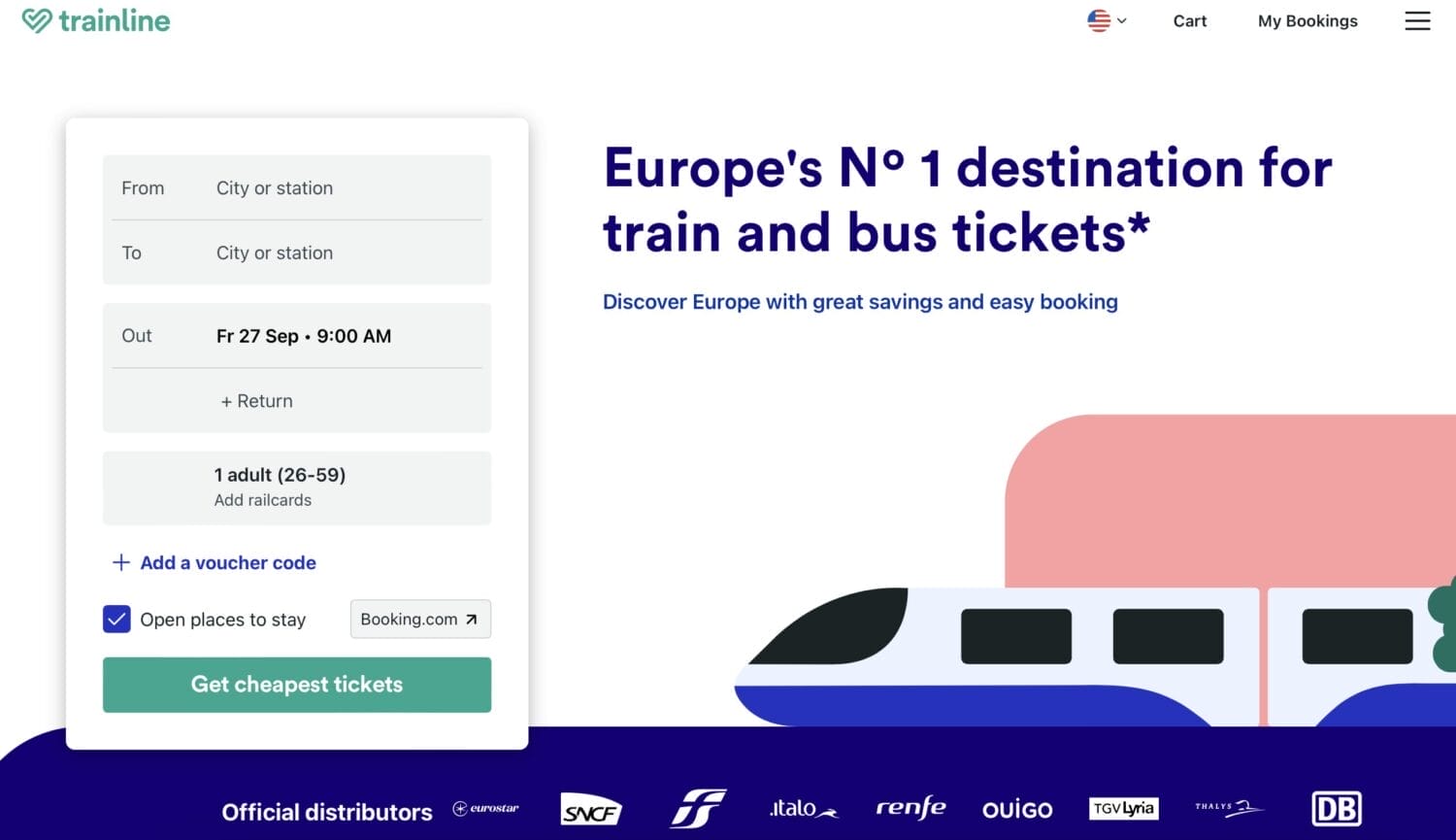Open the outbound date picker Fr 27 Sep

[303, 336]
